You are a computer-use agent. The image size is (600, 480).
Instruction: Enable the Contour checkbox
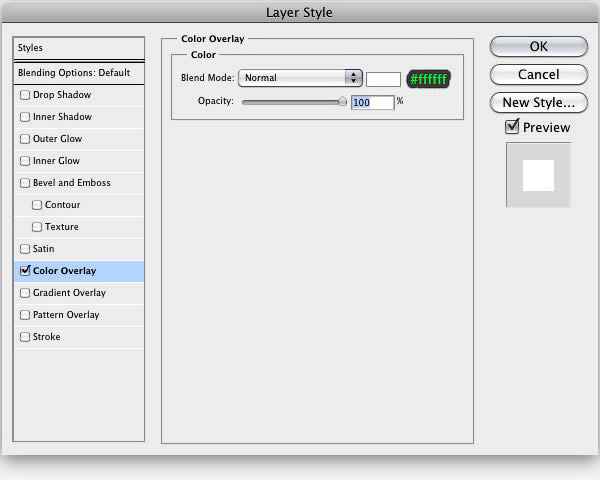click(x=37, y=205)
